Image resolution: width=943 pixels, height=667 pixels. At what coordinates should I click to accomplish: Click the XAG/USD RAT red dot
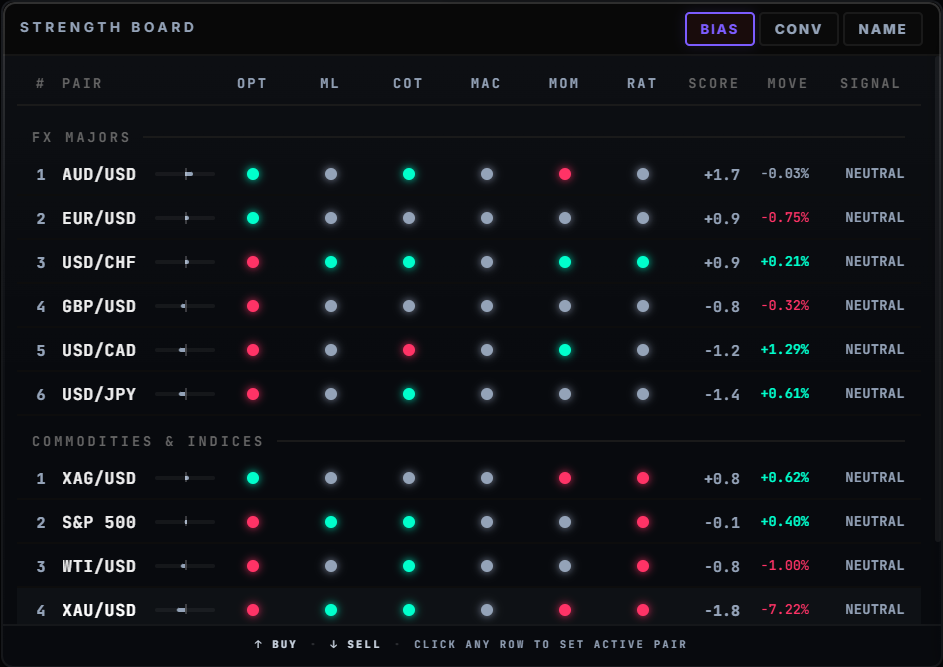pyautogui.click(x=643, y=478)
